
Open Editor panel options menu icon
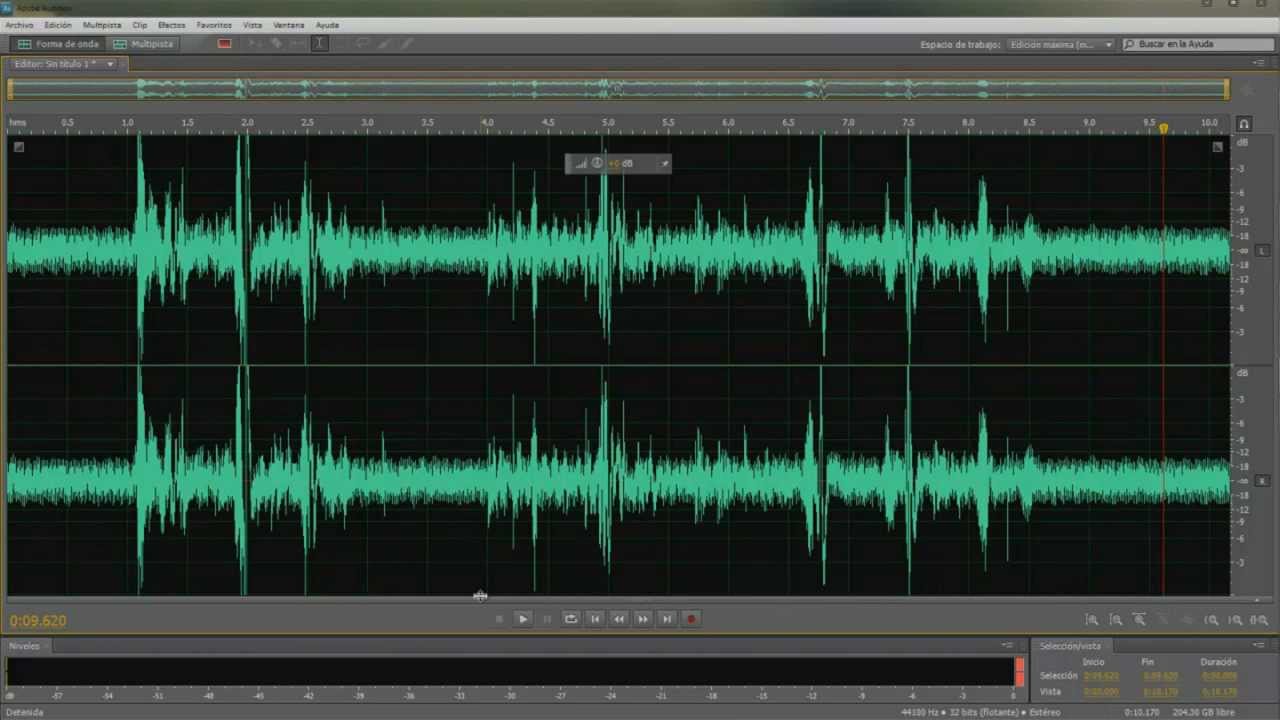click(1258, 63)
